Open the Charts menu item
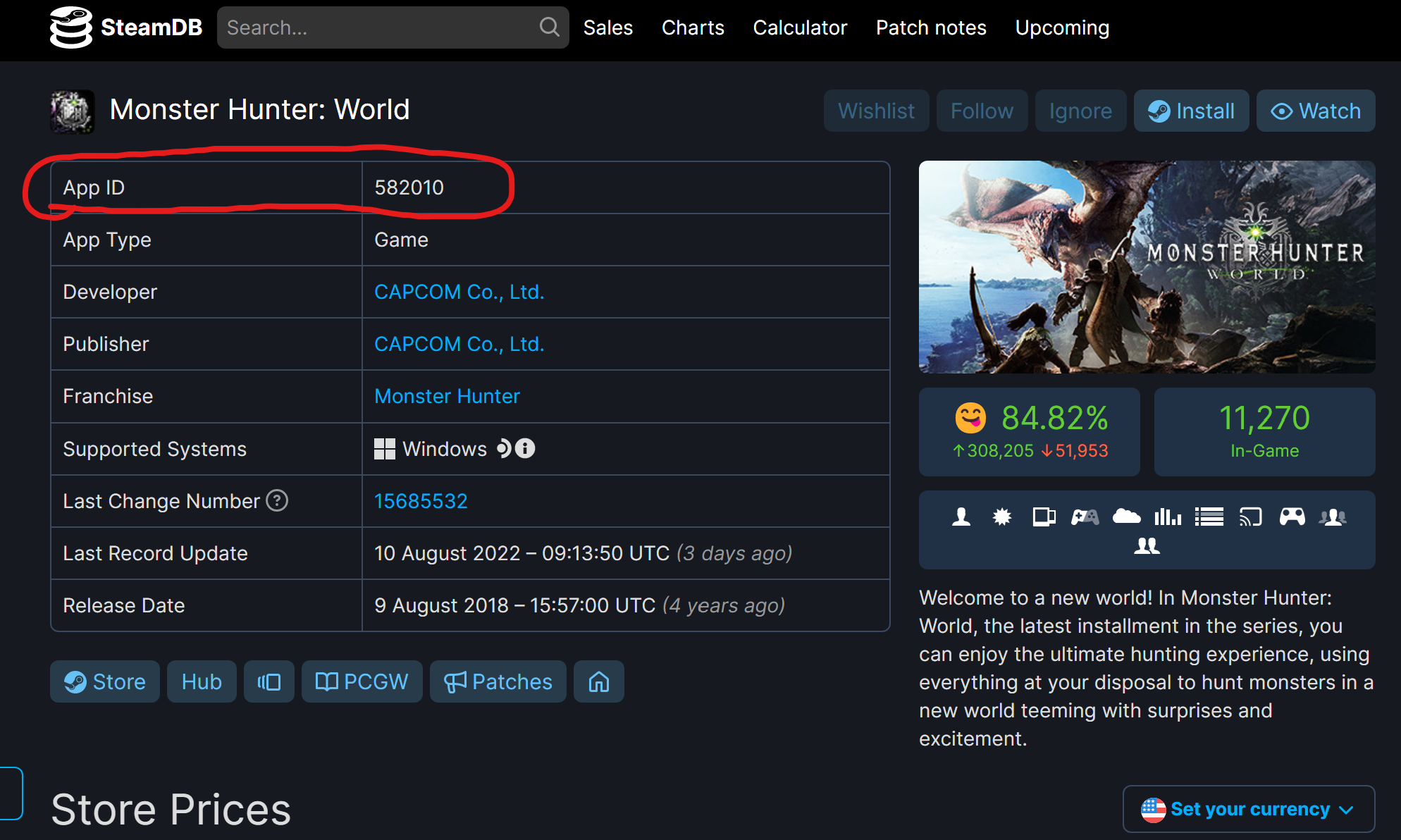The image size is (1401, 840). (x=692, y=27)
